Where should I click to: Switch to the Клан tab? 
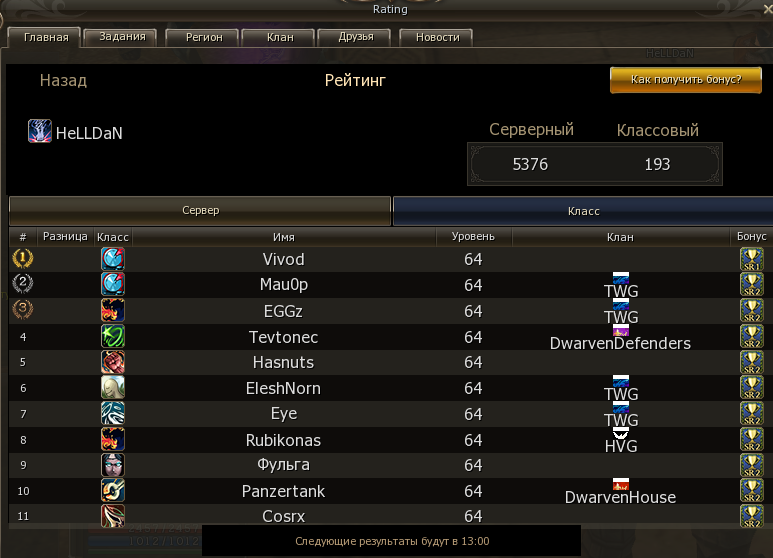[280, 37]
